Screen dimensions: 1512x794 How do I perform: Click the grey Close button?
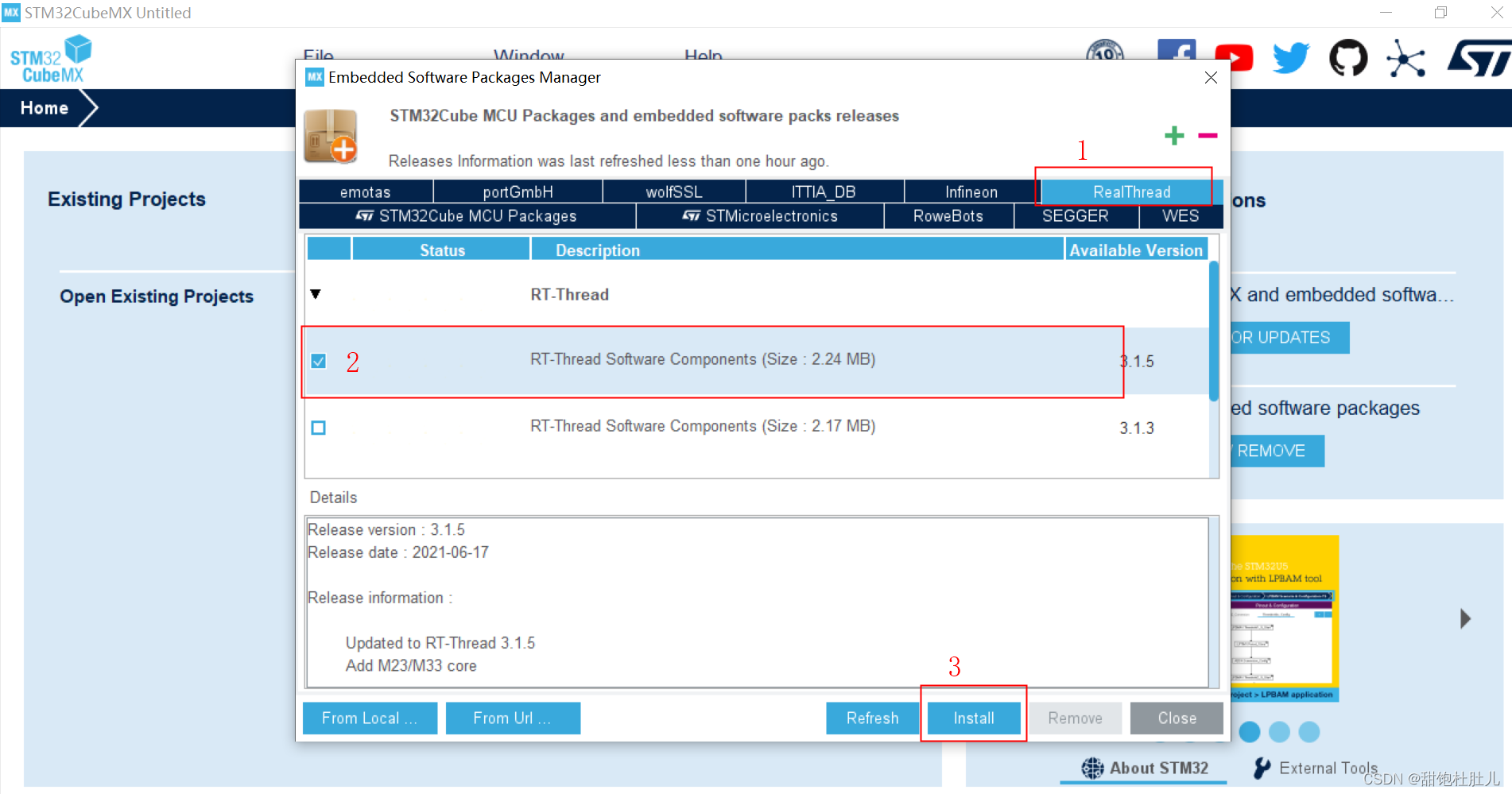pyautogui.click(x=1177, y=718)
